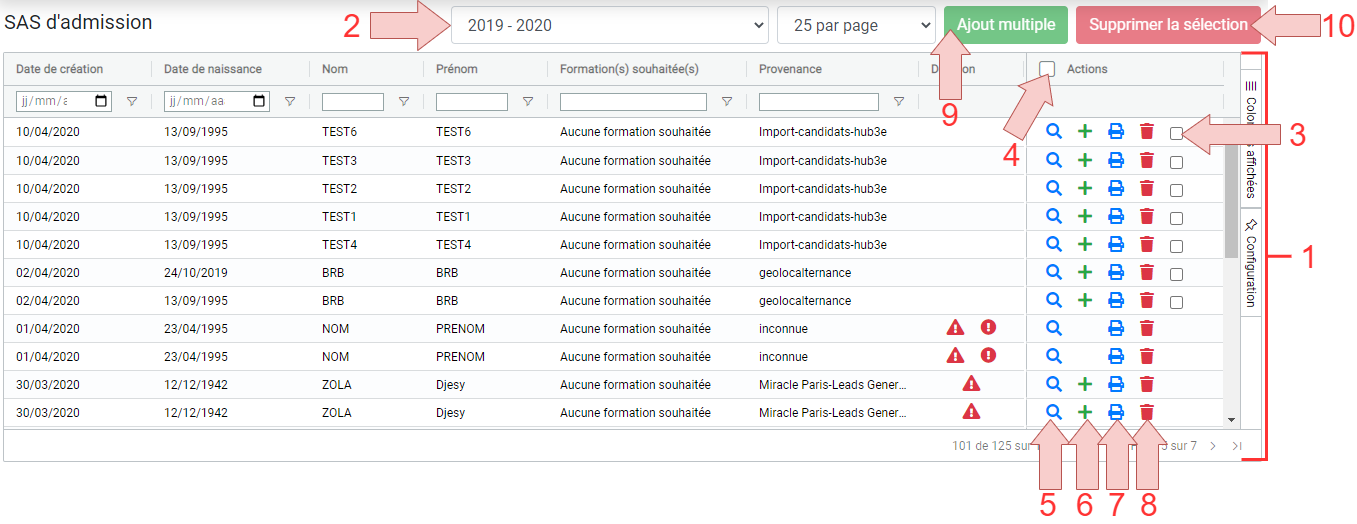Click the Ajout multiple button
The height and width of the screenshot is (524, 1357).
(x=1006, y=25)
